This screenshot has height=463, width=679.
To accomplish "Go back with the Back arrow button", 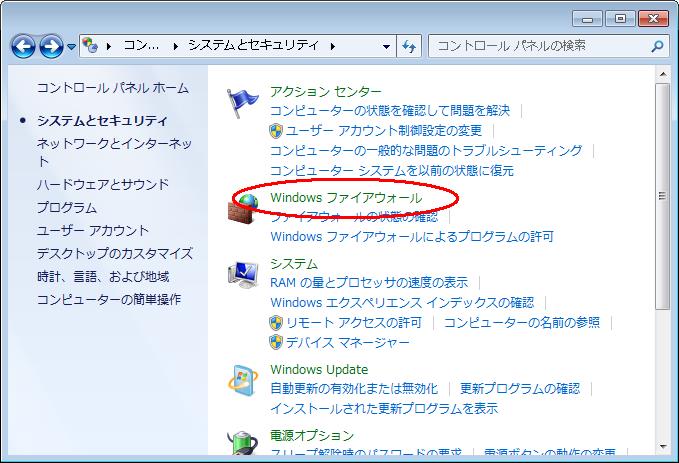I will (24, 46).
